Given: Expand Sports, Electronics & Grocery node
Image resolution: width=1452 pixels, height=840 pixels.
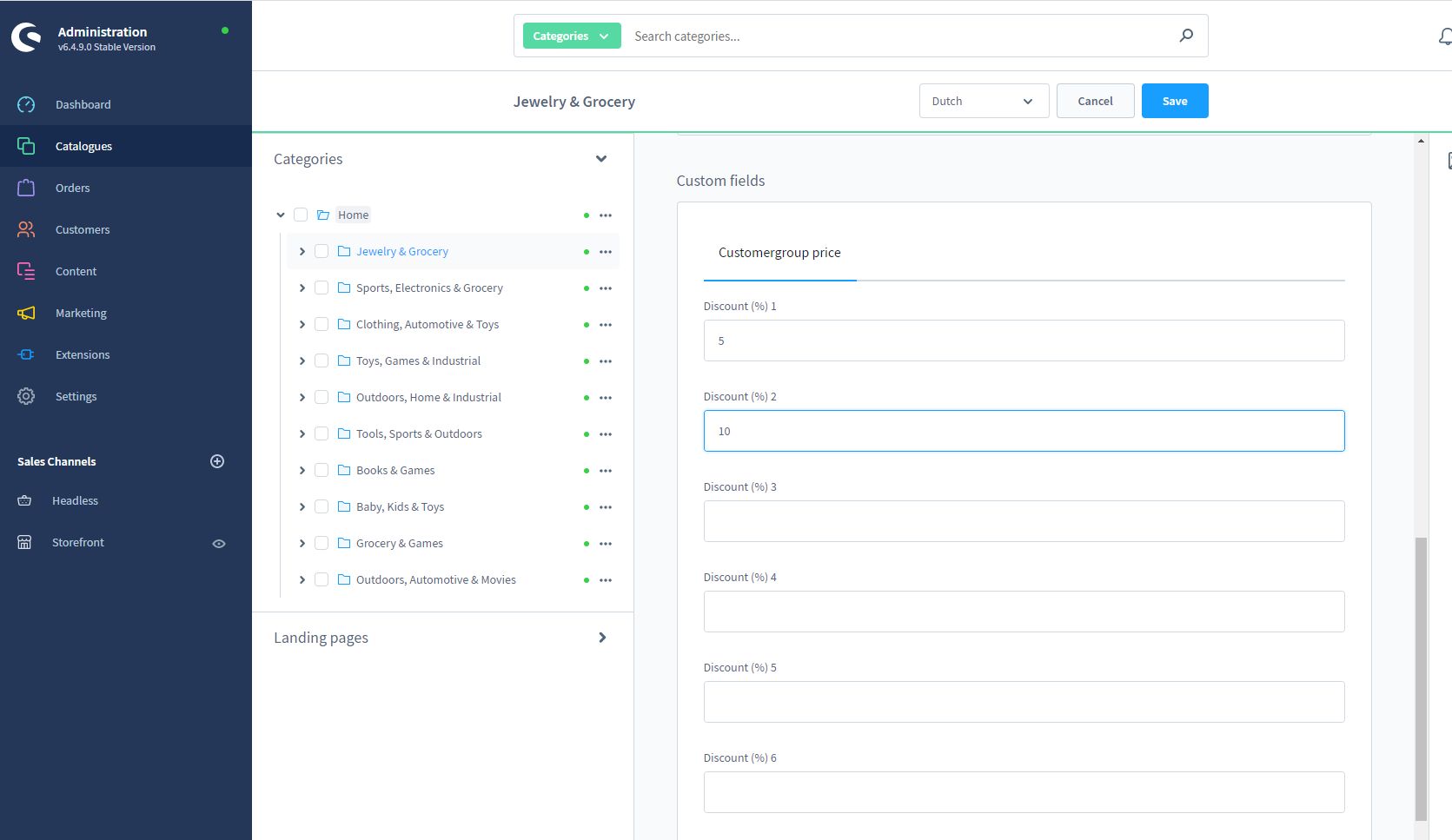Looking at the screenshot, I should (x=302, y=288).
